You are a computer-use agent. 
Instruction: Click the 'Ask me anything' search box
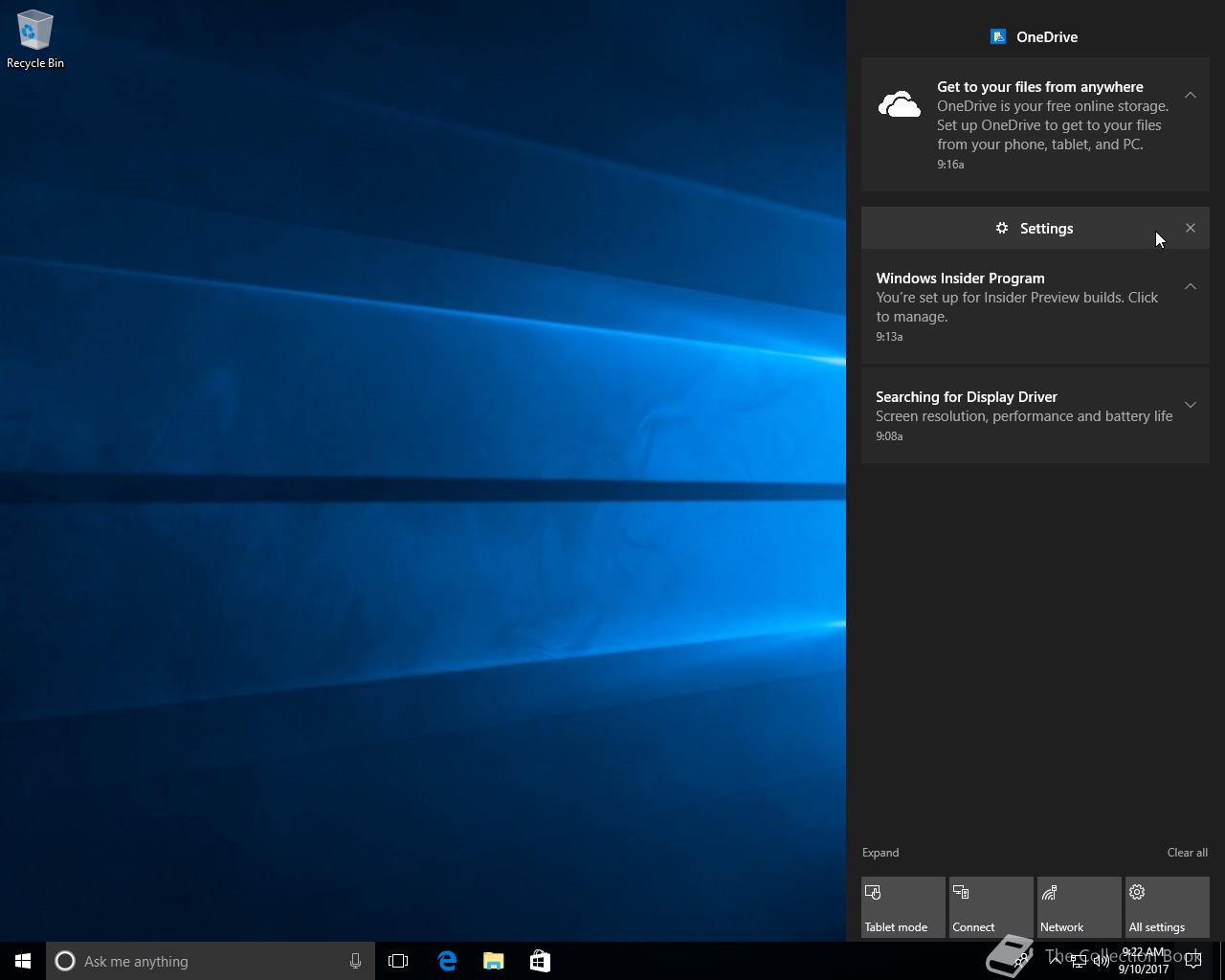tap(211, 961)
